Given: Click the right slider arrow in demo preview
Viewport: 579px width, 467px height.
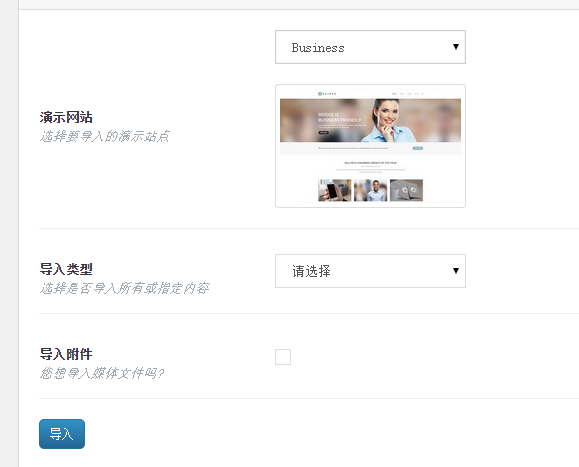Looking at the screenshot, I should tap(456, 120).
